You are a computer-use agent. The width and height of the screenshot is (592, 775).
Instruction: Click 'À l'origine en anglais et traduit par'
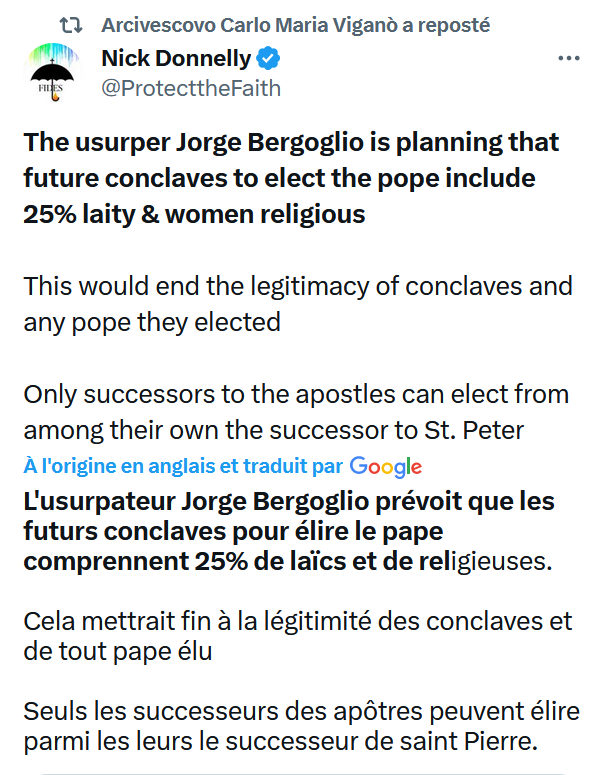pyautogui.click(x=183, y=466)
